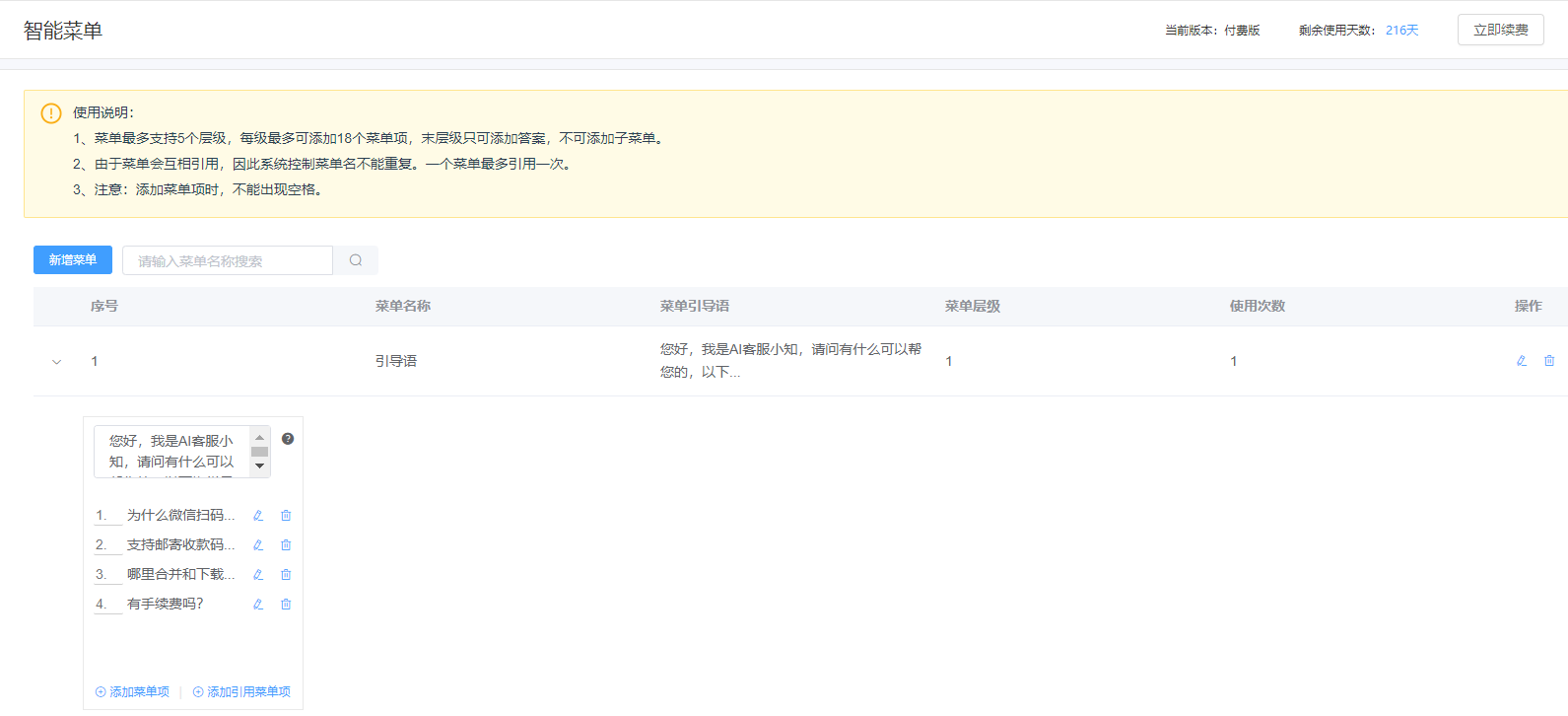
Task: Click the 使用次数 column header
Action: tap(1258, 307)
